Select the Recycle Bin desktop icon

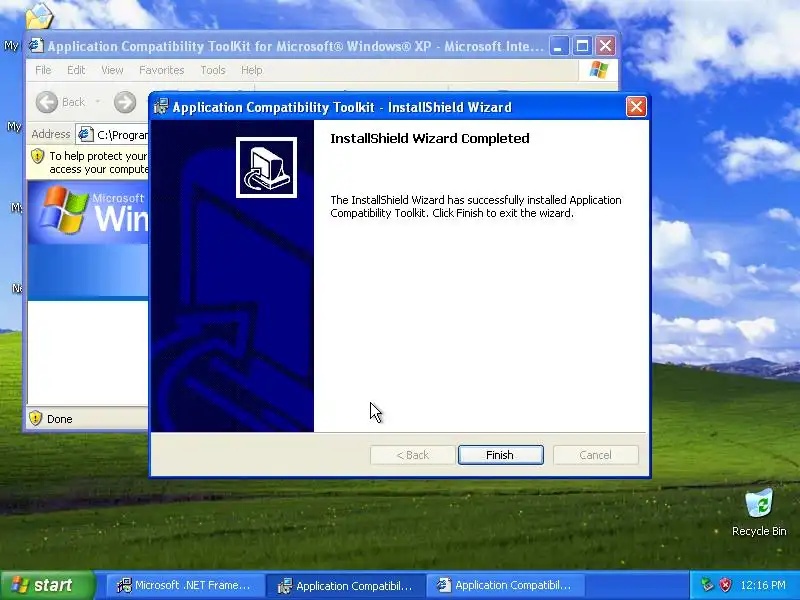pos(759,512)
